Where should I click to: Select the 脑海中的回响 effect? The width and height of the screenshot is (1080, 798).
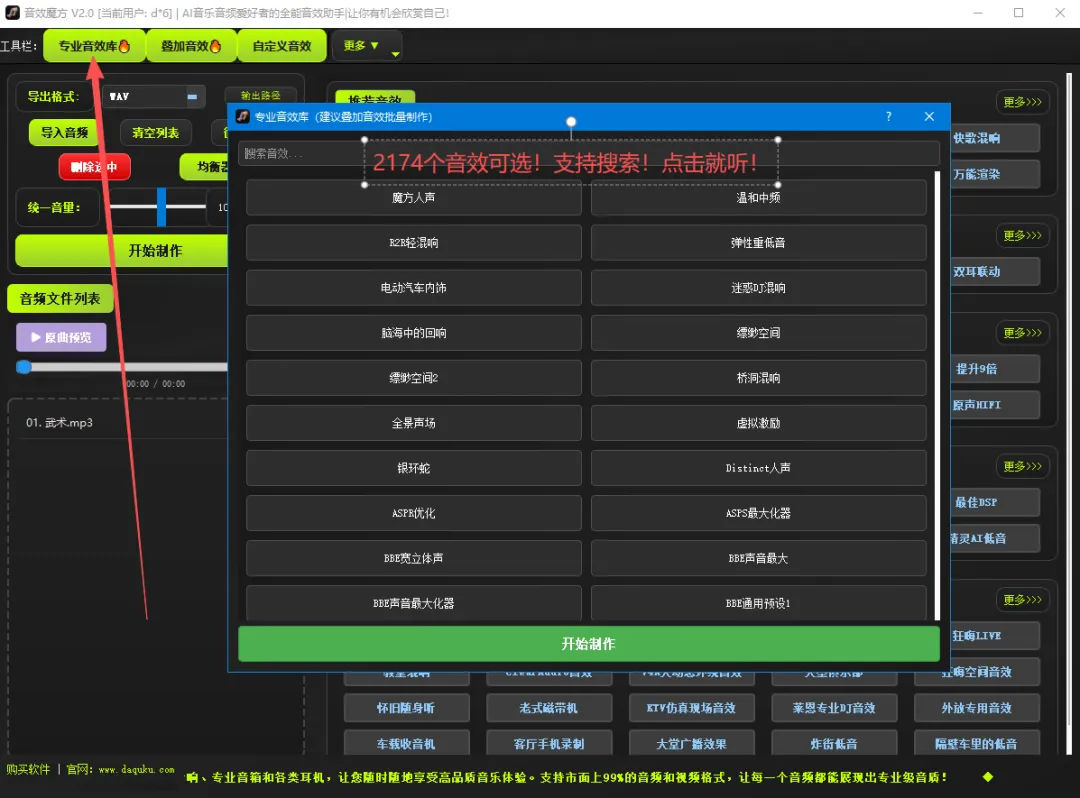tap(413, 333)
